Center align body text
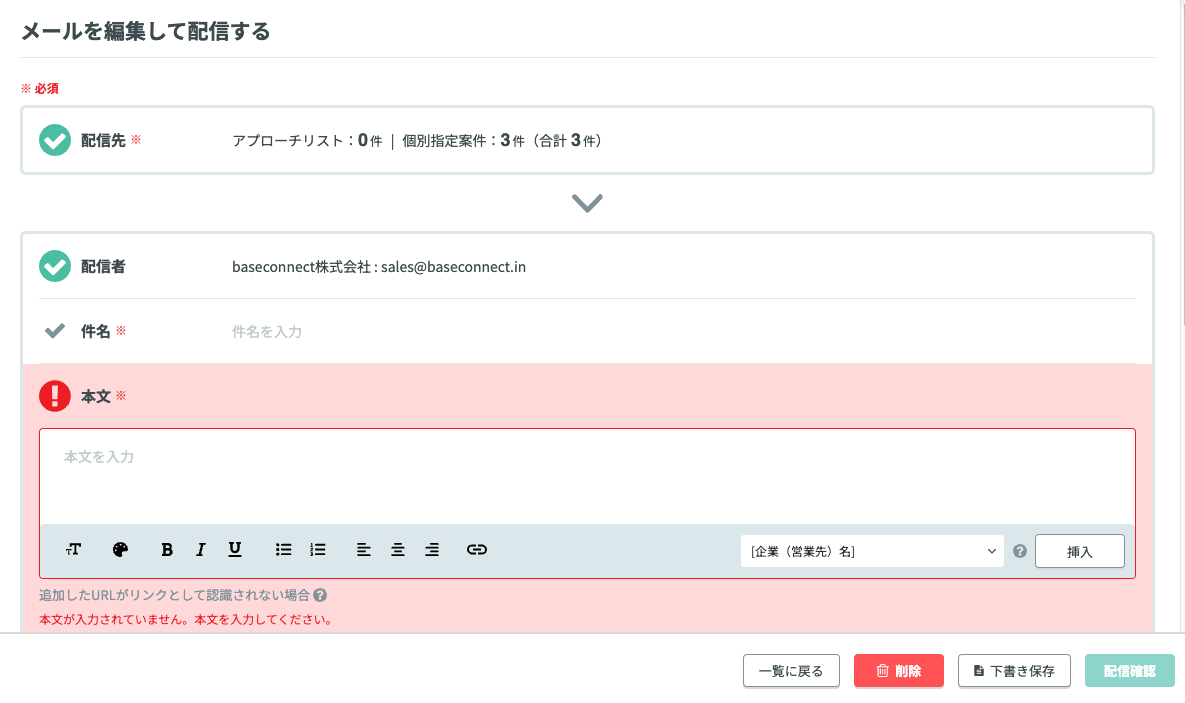 [x=398, y=550]
